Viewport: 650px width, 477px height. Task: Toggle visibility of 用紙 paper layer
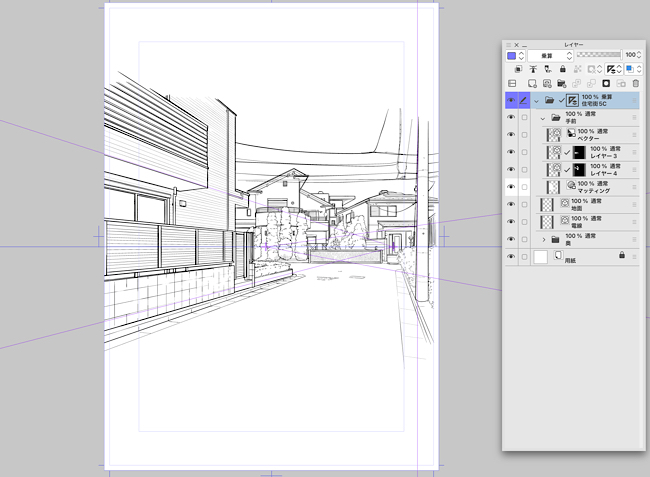(x=511, y=257)
